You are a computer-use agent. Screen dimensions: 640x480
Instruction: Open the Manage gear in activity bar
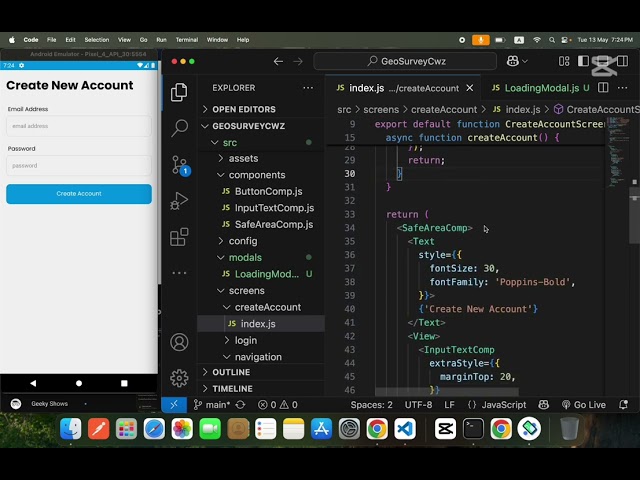coord(179,378)
